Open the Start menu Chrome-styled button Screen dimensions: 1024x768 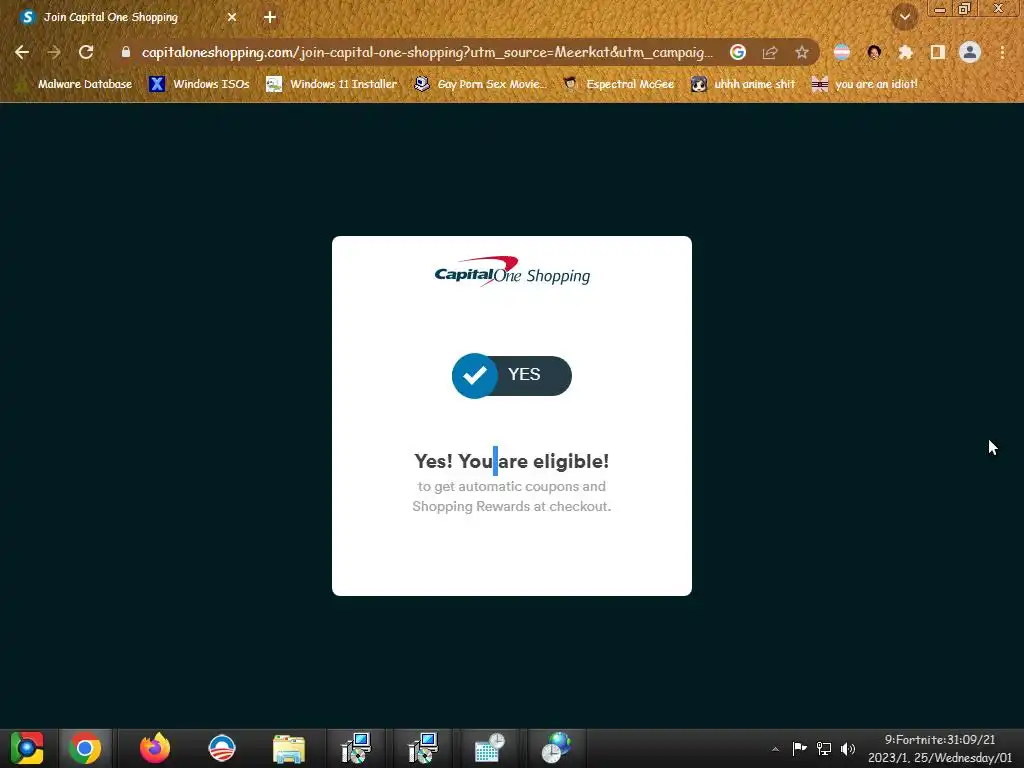pyautogui.click(x=27, y=748)
